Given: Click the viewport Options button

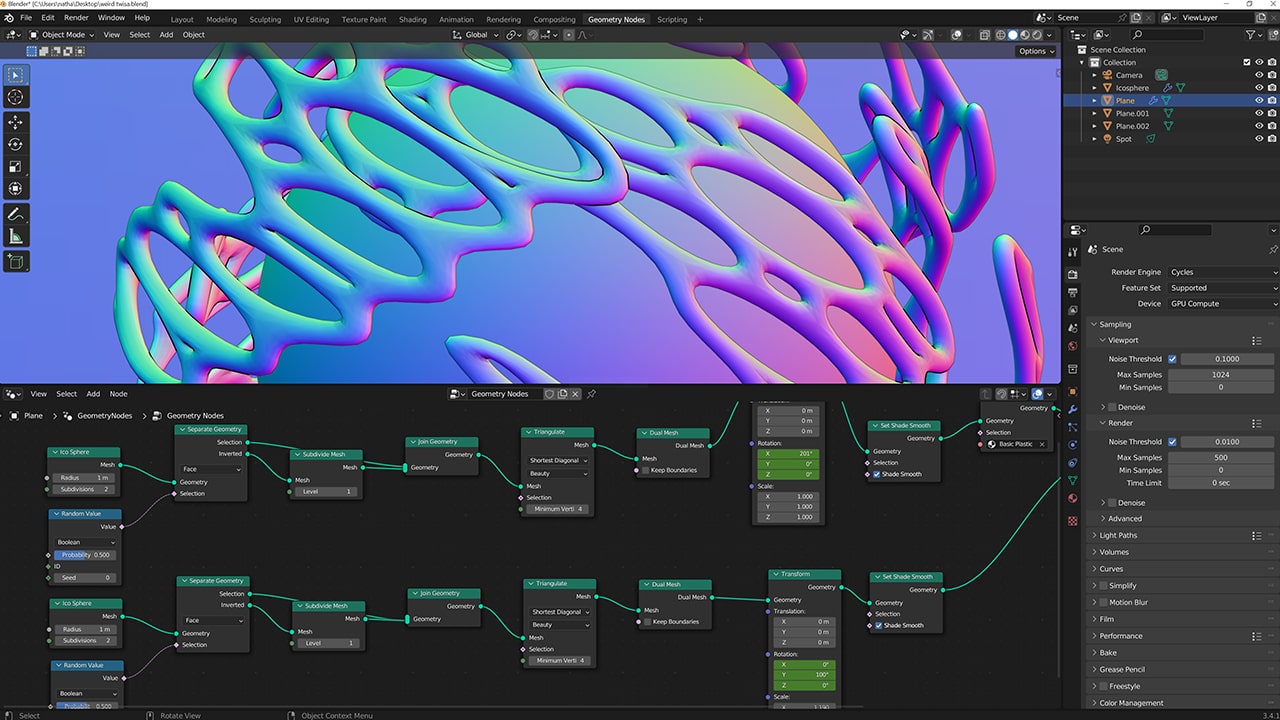Looking at the screenshot, I should (x=1035, y=51).
